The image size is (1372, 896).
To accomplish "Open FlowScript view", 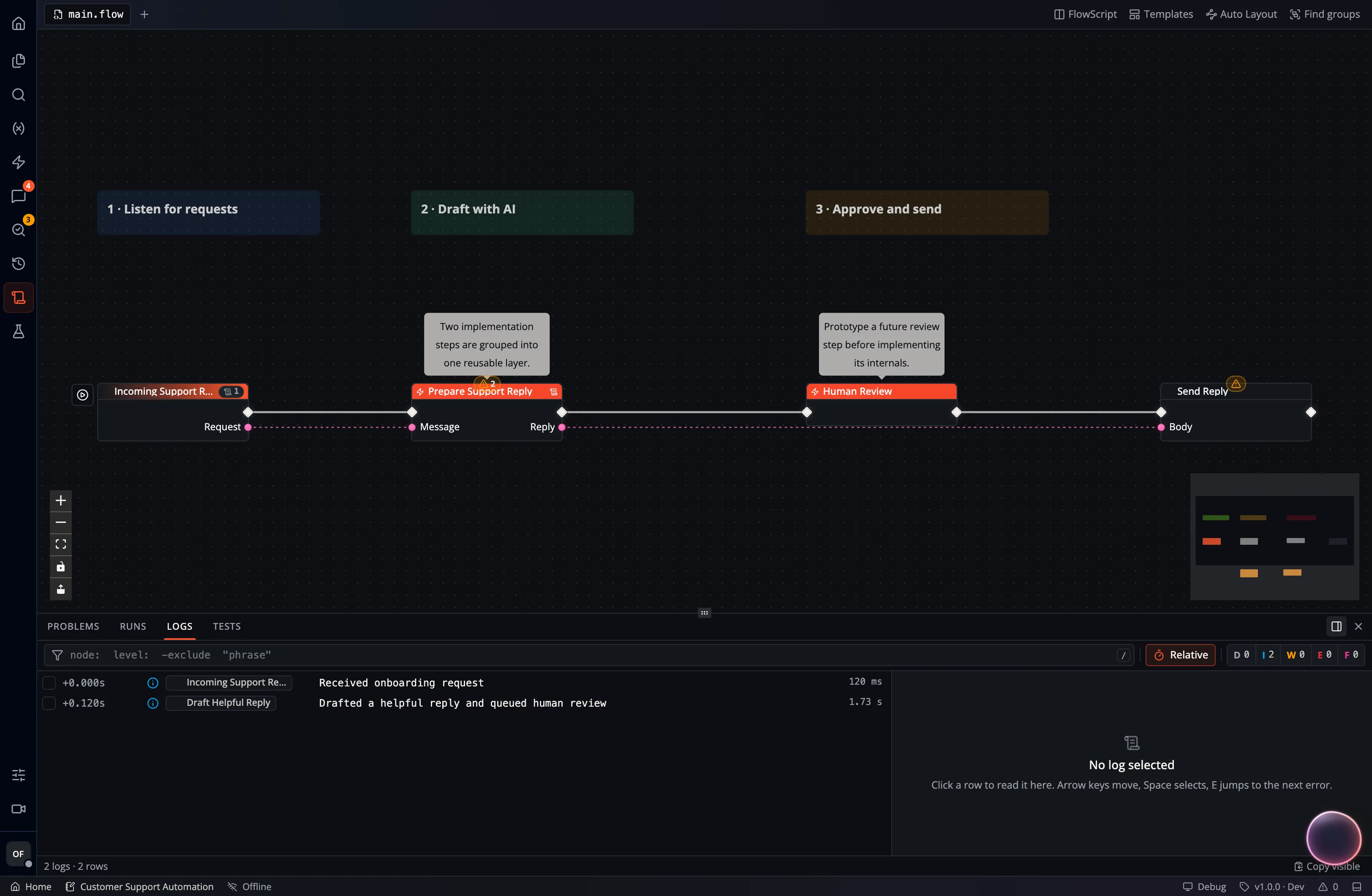I will [1086, 14].
